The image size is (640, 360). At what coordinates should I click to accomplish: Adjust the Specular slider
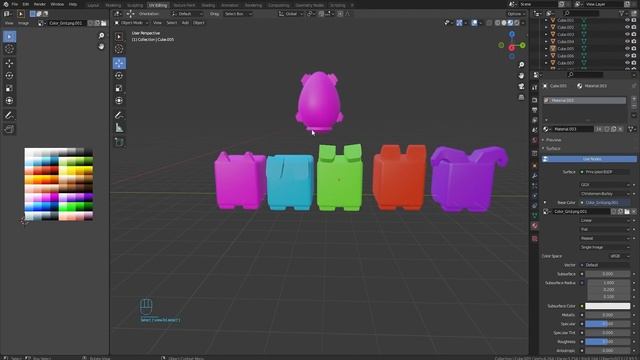(607, 324)
